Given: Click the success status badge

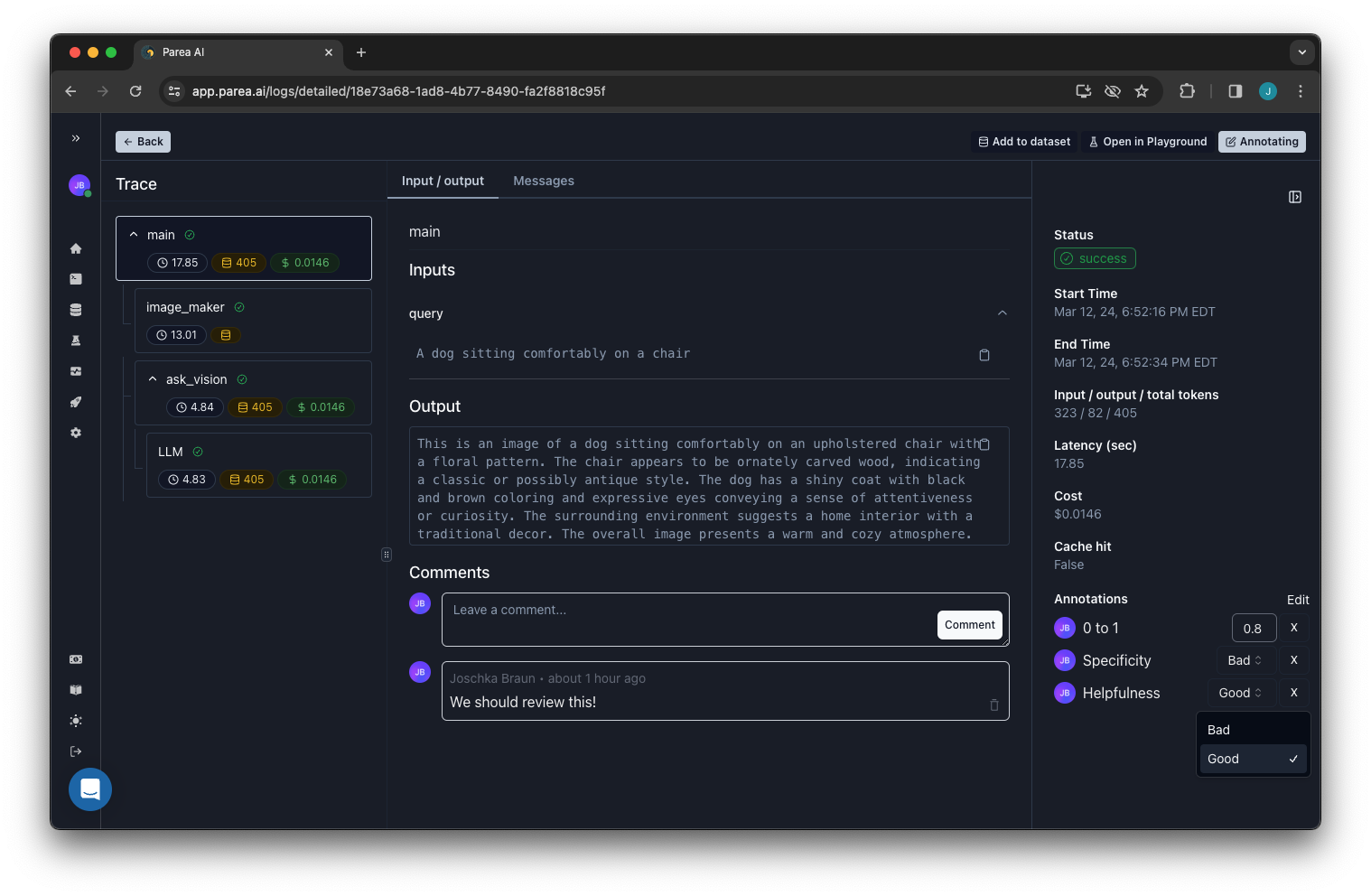Looking at the screenshot, I should click(1095, 258).
